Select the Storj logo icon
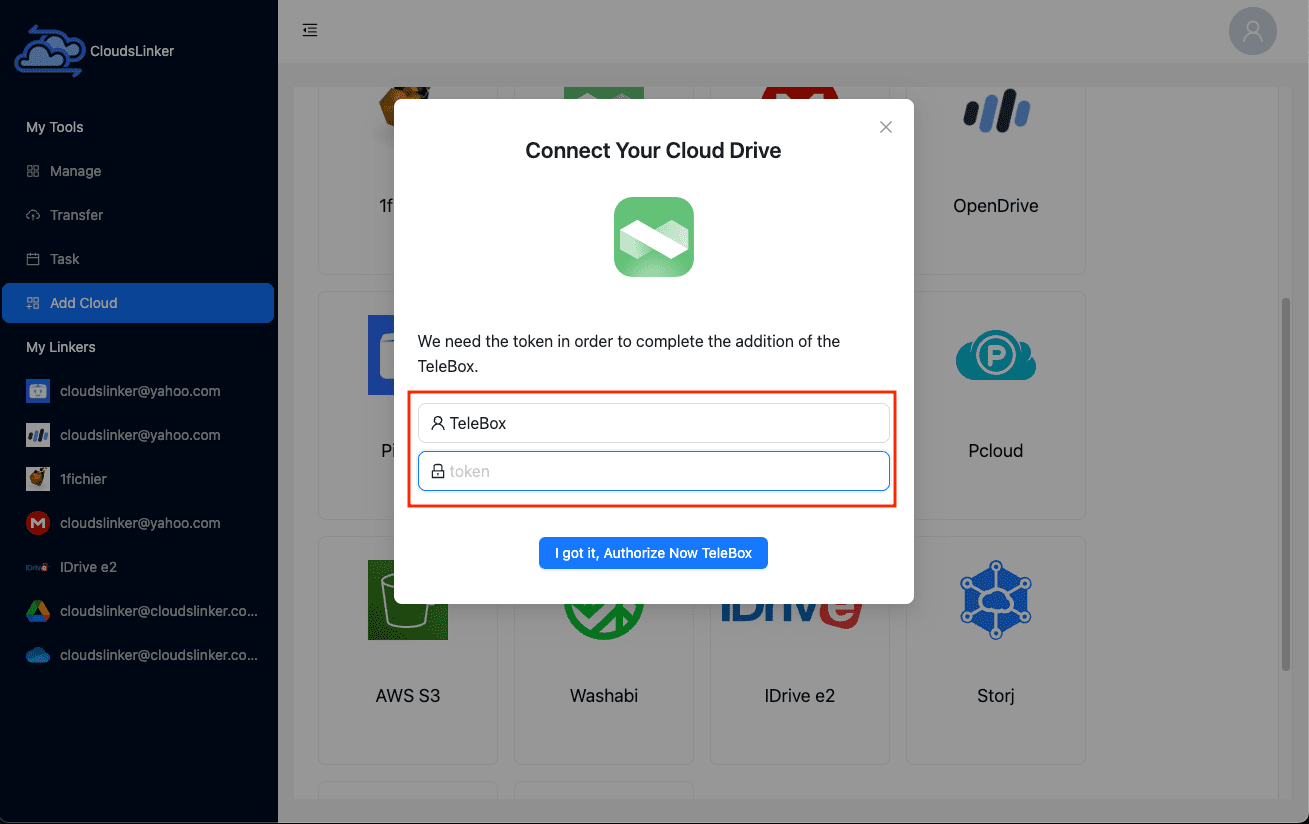The width and height of the screenshot is (1309, 824). tap(996, 600)
